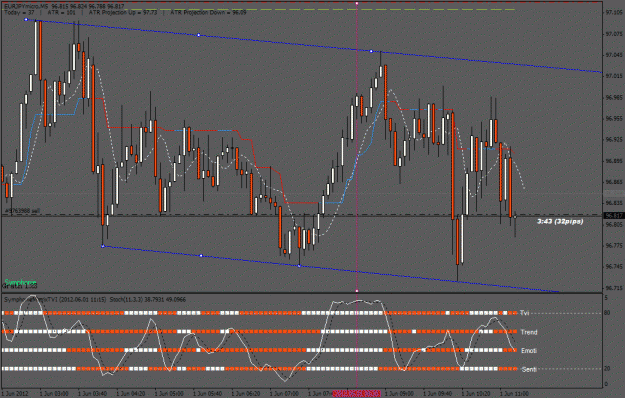Click the '1 Jun 05:00' time axis label

tap(169, 394)
